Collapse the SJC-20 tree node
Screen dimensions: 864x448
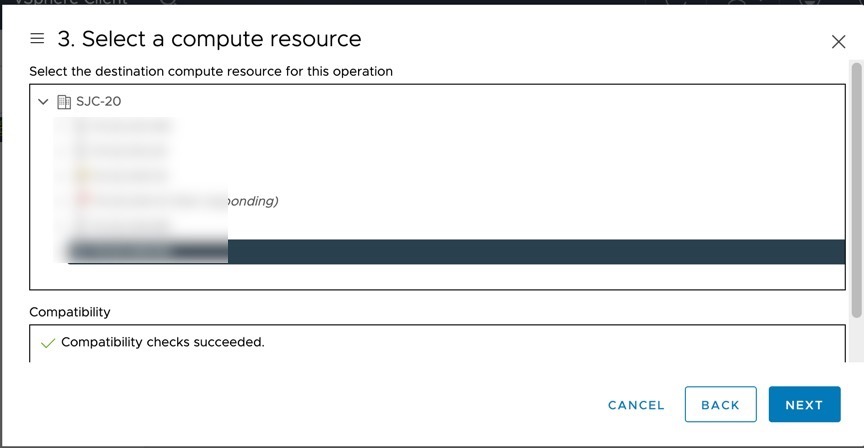[x=43, y=102]
